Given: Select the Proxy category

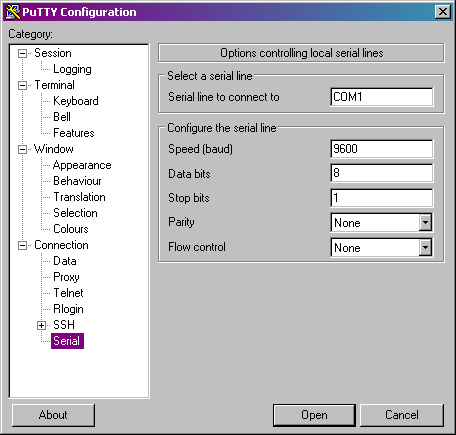Looking at the screenshot, I should (x=66, y=277).
